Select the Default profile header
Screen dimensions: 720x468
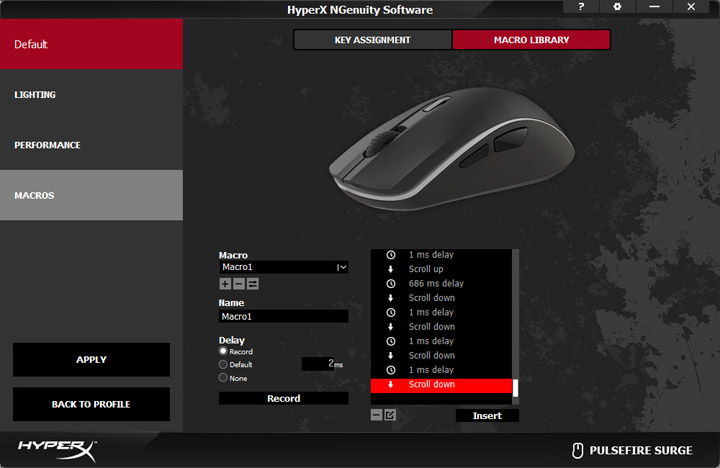(x=91, y=44)
